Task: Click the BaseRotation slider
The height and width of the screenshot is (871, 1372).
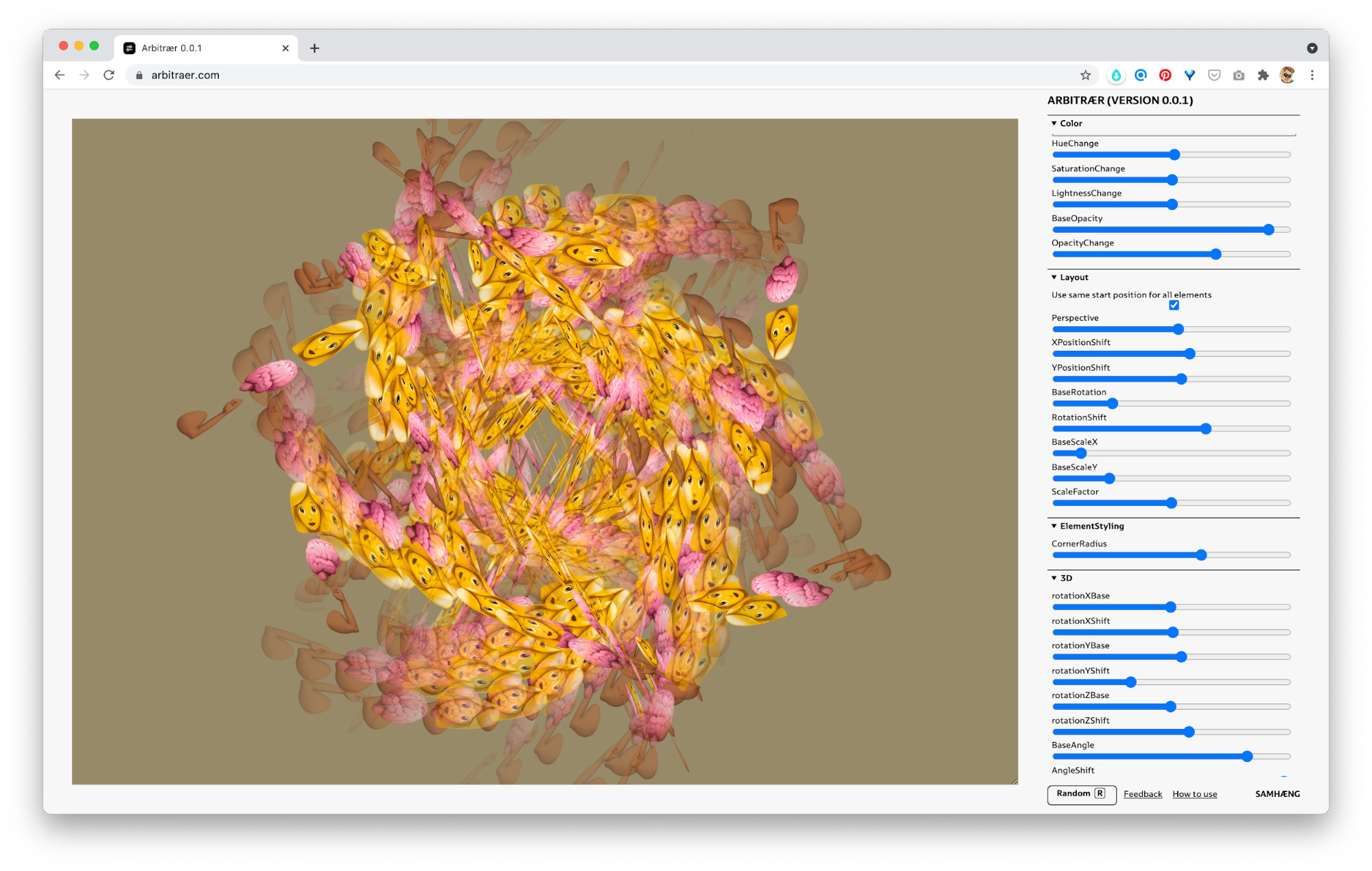Action: pyautogui.click(x=1171, y=404)
